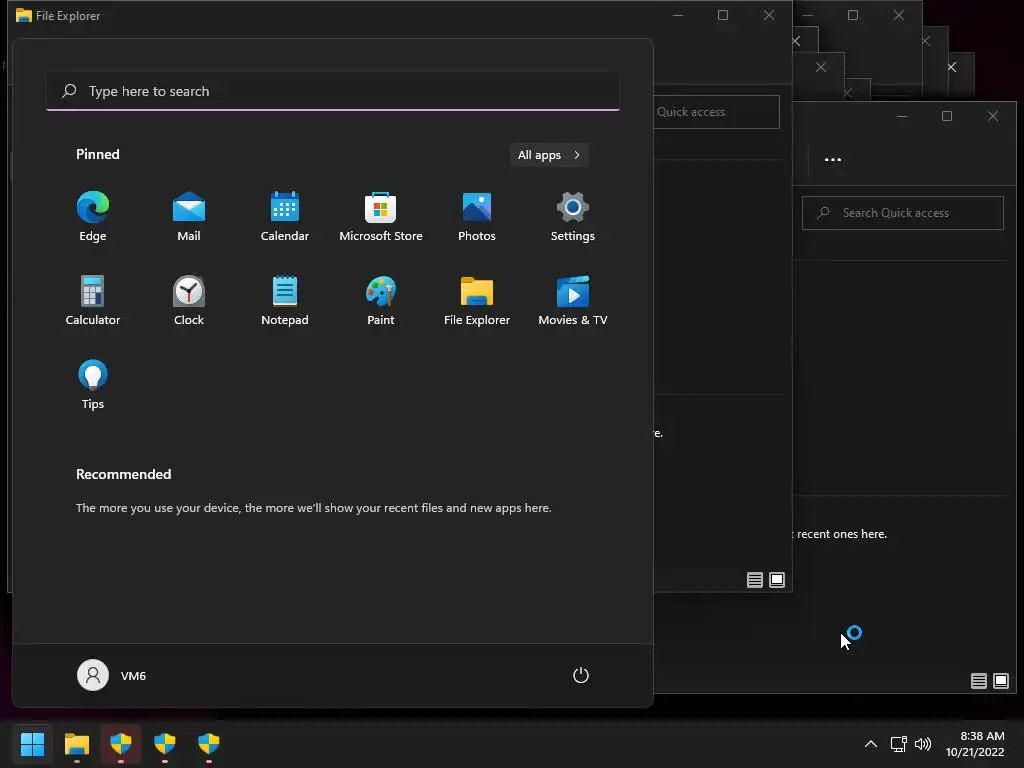The height and width of the screenshot is (768, 1024).
Task: Open File Explorer from the taskbar
Action: (76, 743)
